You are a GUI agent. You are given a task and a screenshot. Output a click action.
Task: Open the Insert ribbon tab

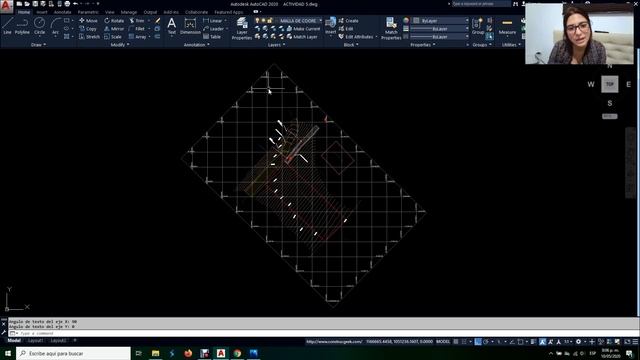coord(42,12)
